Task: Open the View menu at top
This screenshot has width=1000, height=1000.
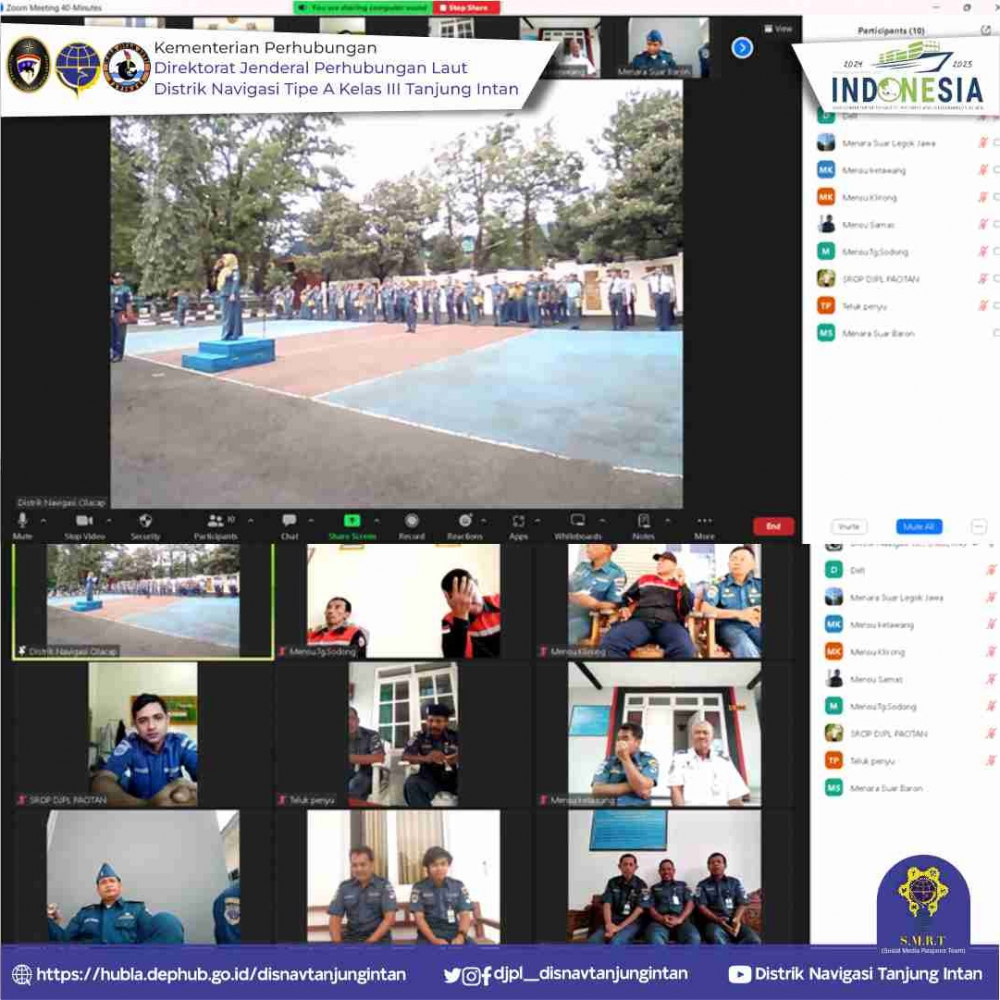Action: tap(778, 29)
